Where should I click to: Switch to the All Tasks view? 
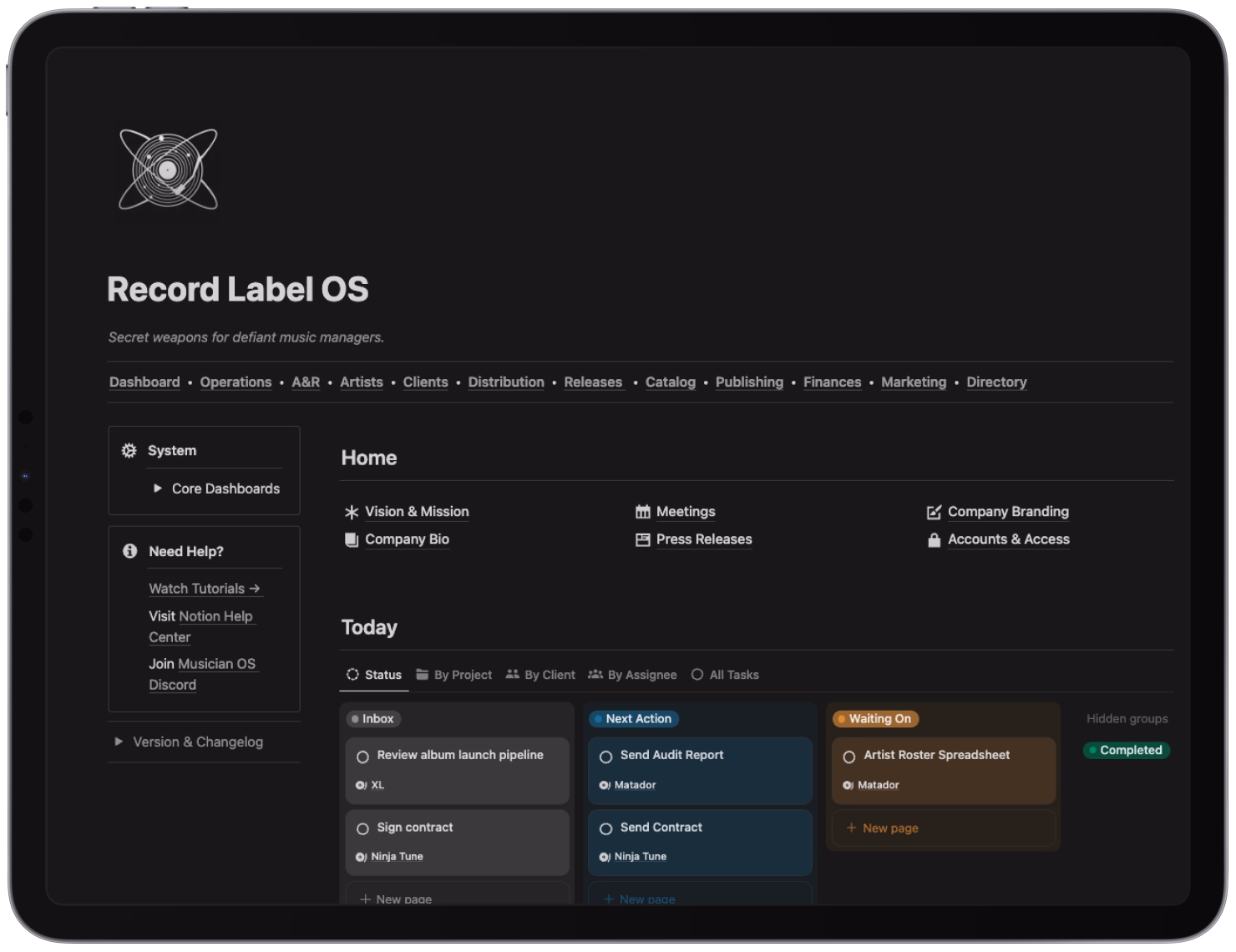725,675
